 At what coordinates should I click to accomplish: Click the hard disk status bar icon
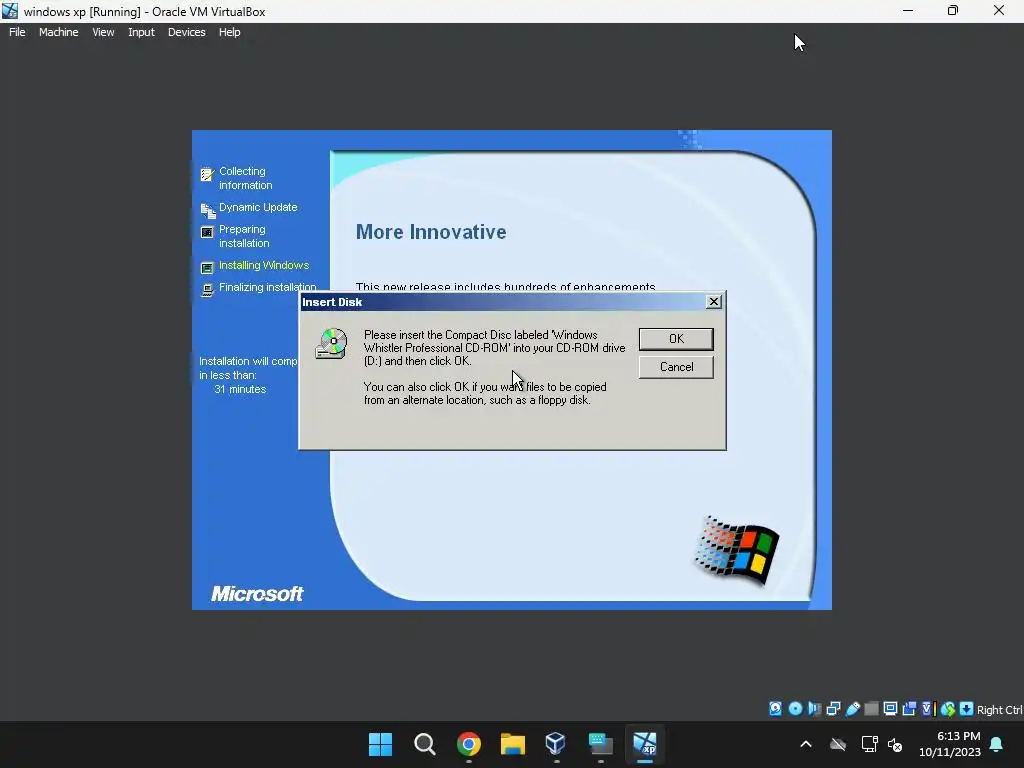tap(775, 709)
